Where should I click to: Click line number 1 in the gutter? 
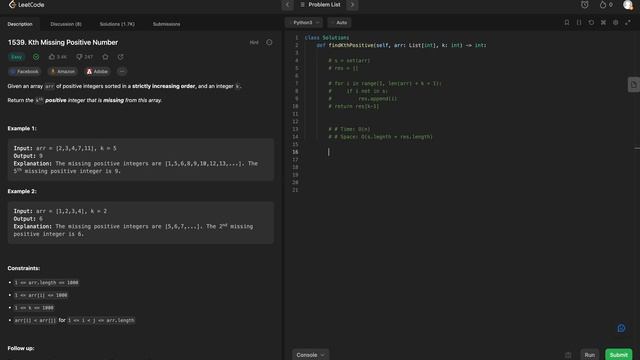click(297, 38)
